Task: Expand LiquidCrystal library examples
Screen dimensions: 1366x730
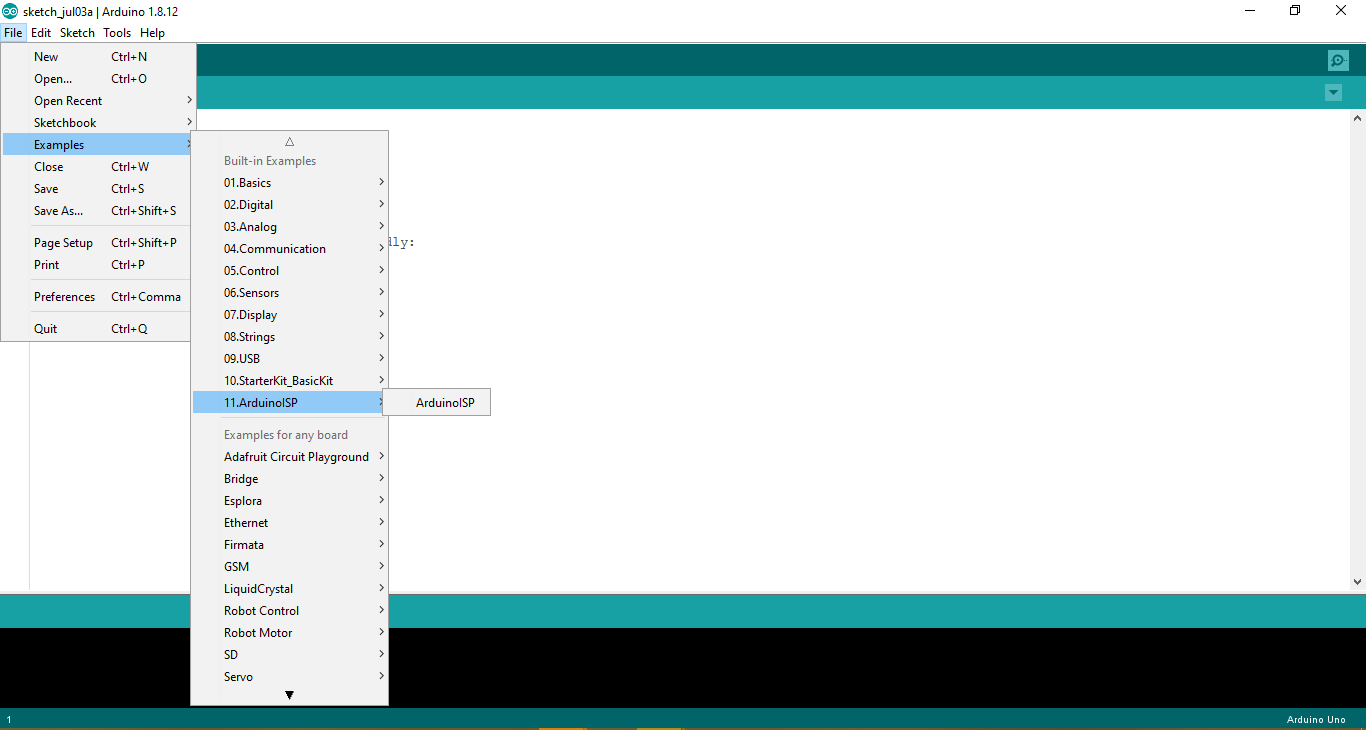Action: (290, 589)
